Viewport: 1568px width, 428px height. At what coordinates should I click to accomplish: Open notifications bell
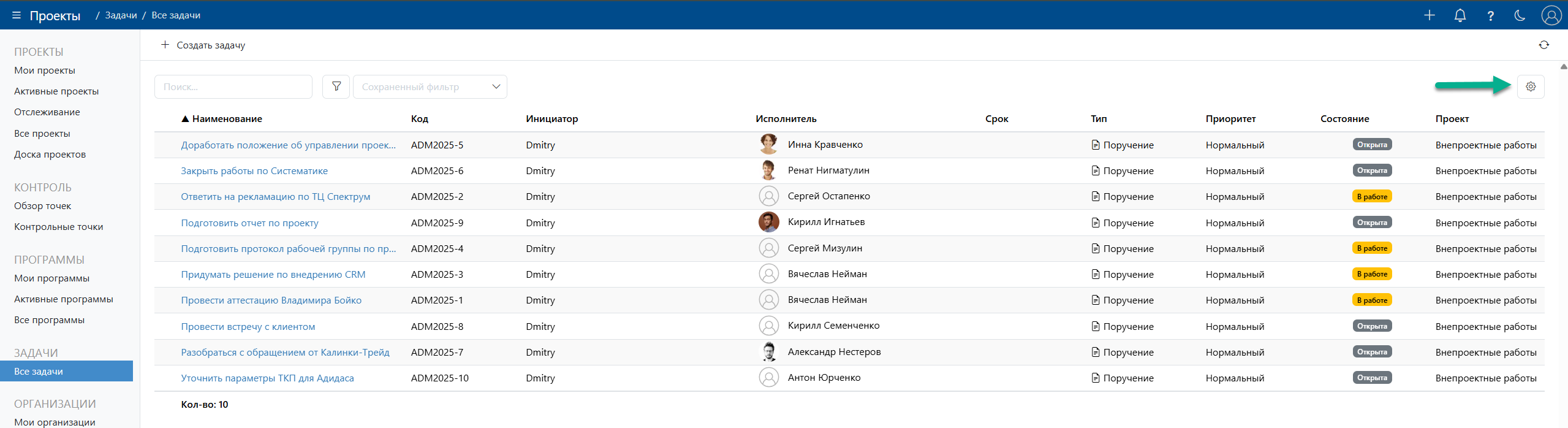pyautogui.click(x=1460, y=15)
